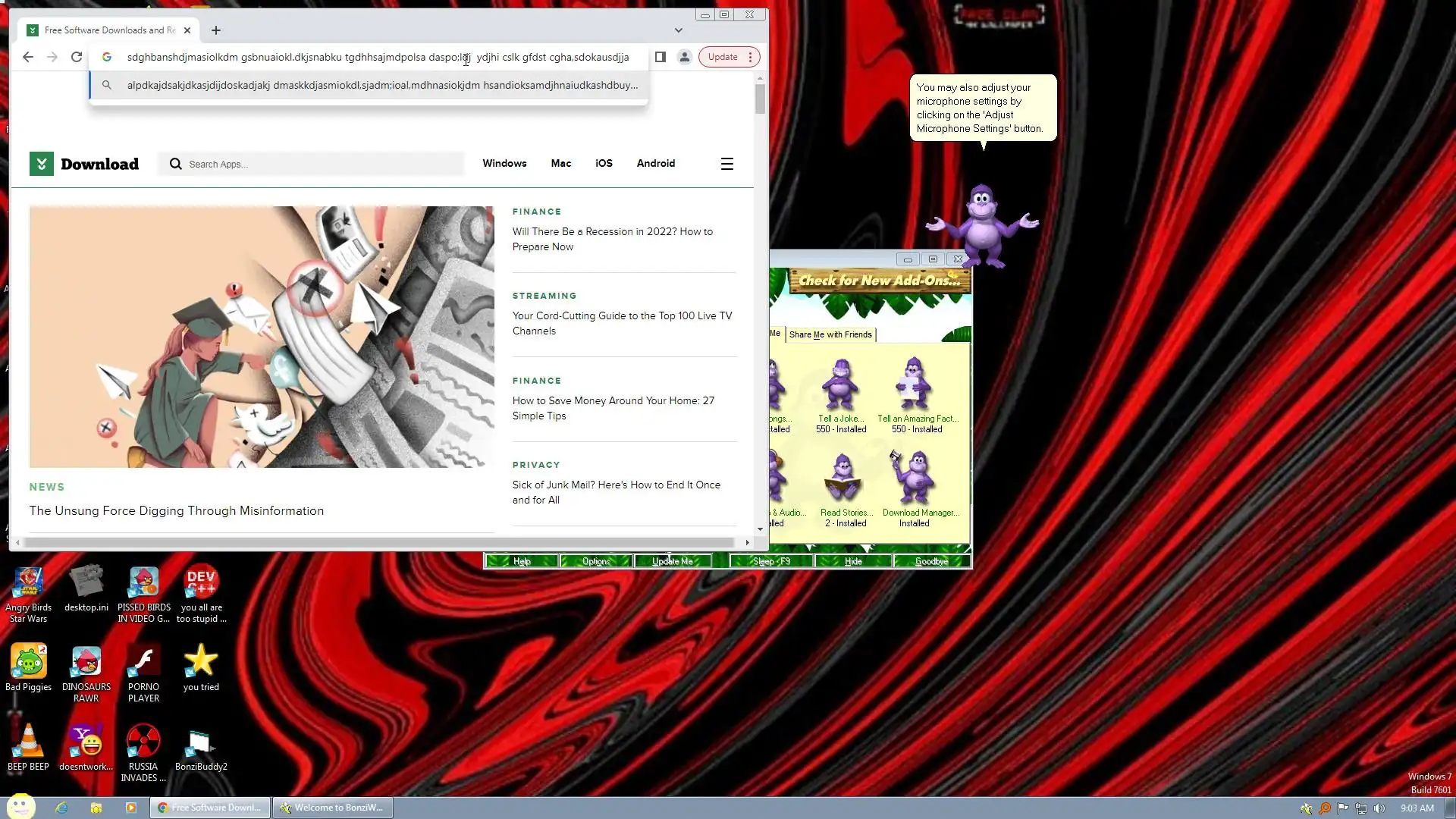Open BonziBuddy2 desktop shortcut

click(200, 744)
